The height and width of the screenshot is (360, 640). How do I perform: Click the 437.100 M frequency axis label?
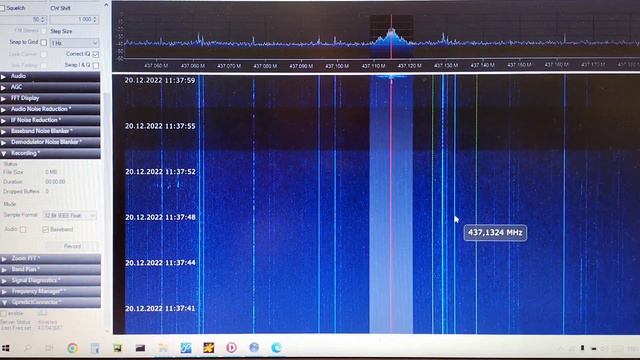click(x=337, y=66)
